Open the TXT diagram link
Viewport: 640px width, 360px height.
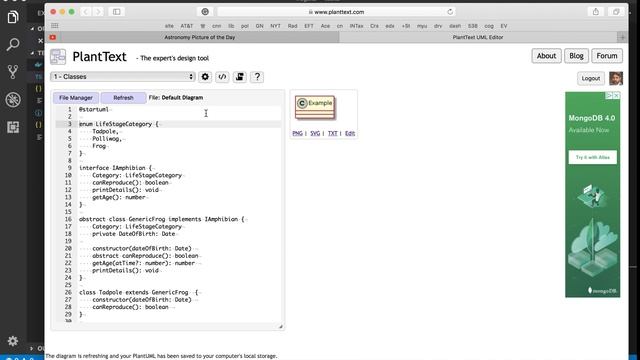[x=333, y=133]
